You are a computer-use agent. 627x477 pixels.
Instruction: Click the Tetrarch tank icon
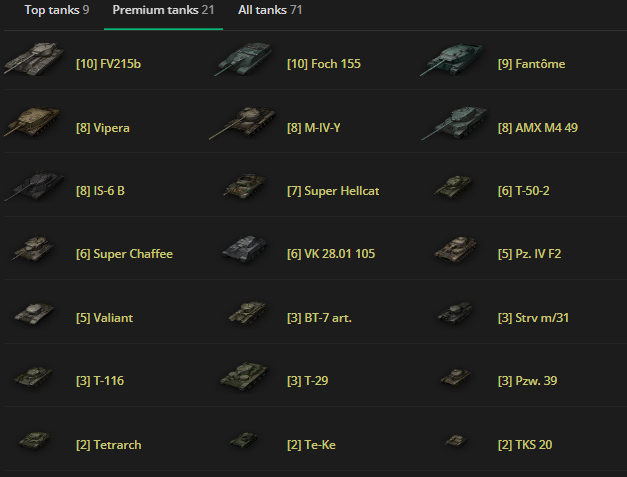click(x=35, y=441)
